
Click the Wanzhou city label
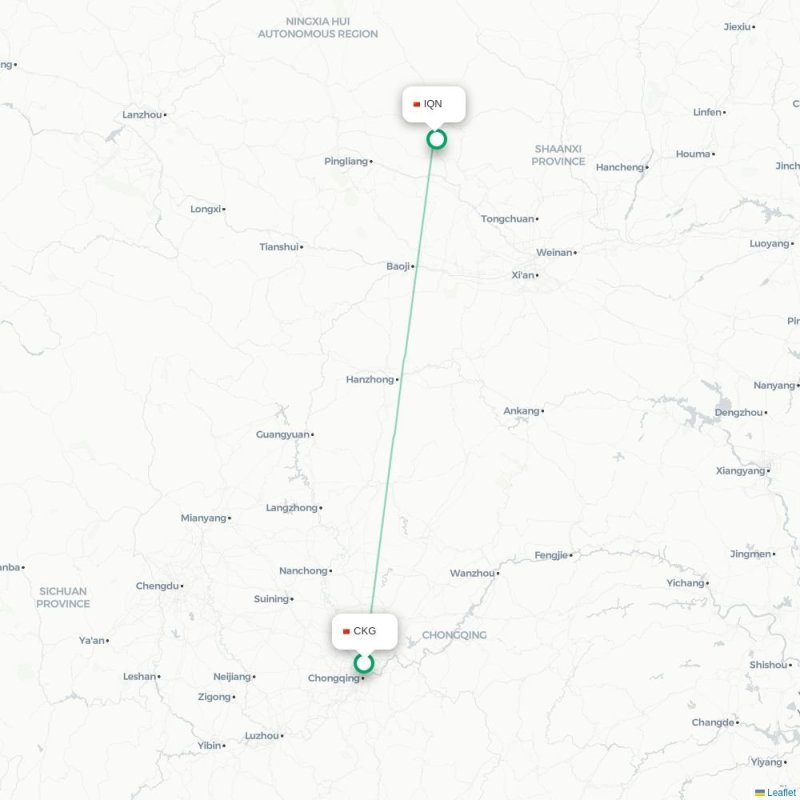pyautogui.click(x=472, y=573)
